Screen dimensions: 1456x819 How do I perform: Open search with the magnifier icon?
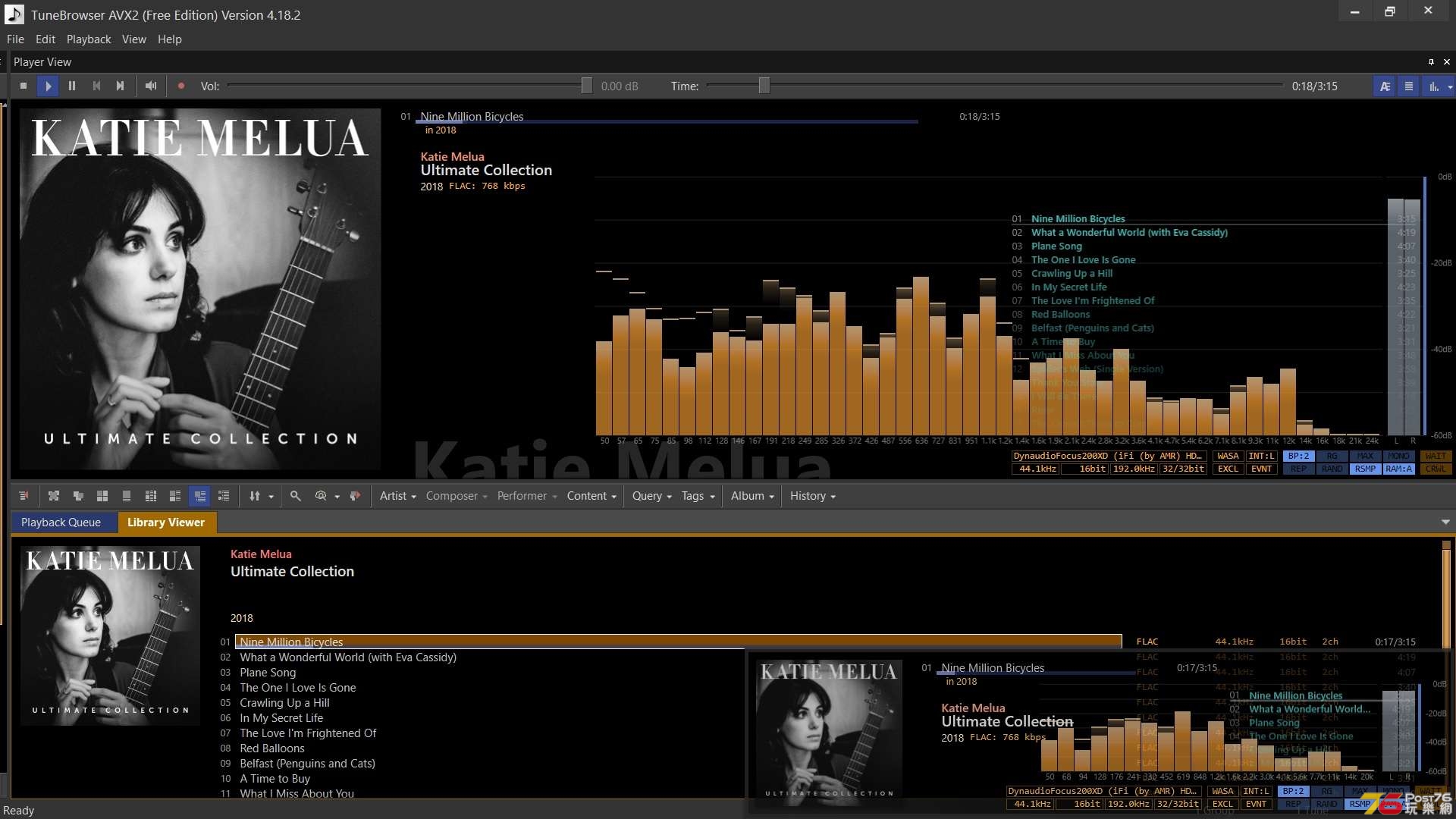coord(296,496)
